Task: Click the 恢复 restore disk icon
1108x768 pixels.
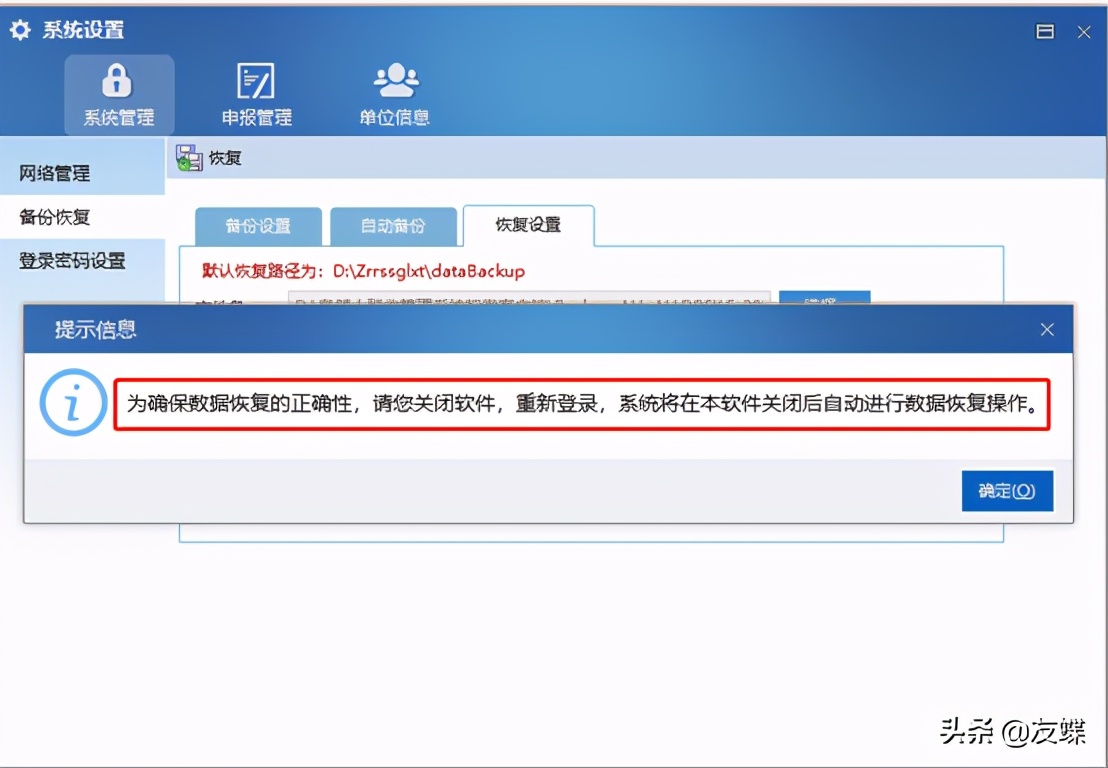Action: point(188,156)
